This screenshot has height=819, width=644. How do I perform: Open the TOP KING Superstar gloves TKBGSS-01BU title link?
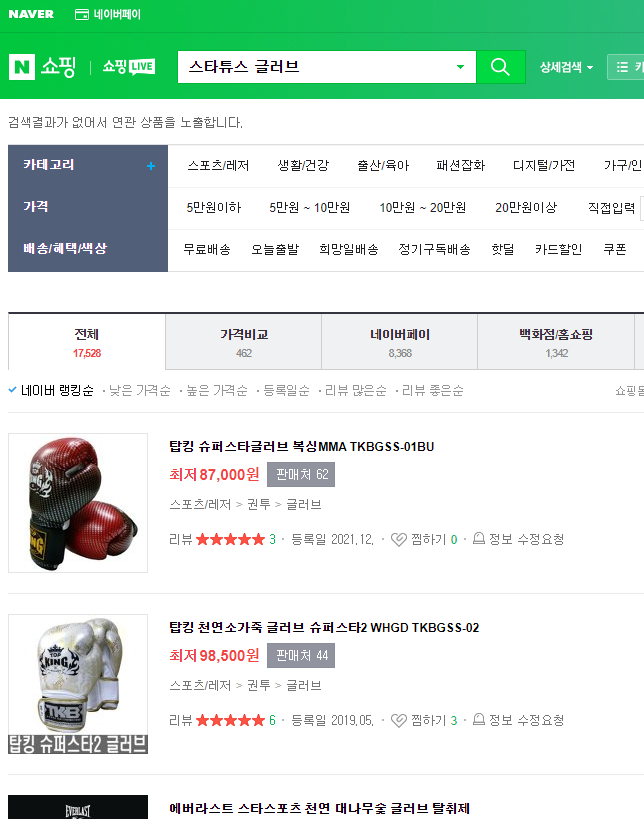tap(301, 447)
